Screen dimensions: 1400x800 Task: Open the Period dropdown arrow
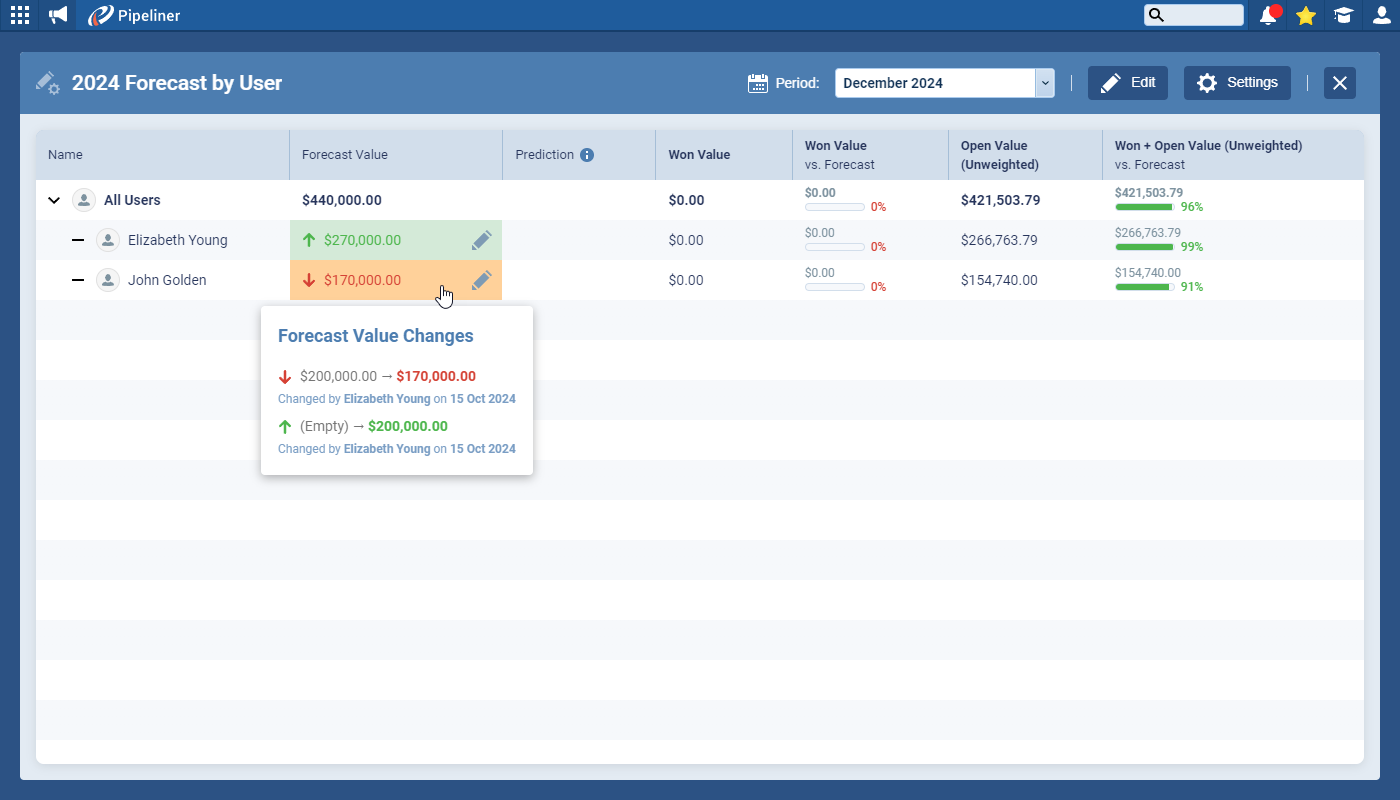click(x=1045, y=83)
